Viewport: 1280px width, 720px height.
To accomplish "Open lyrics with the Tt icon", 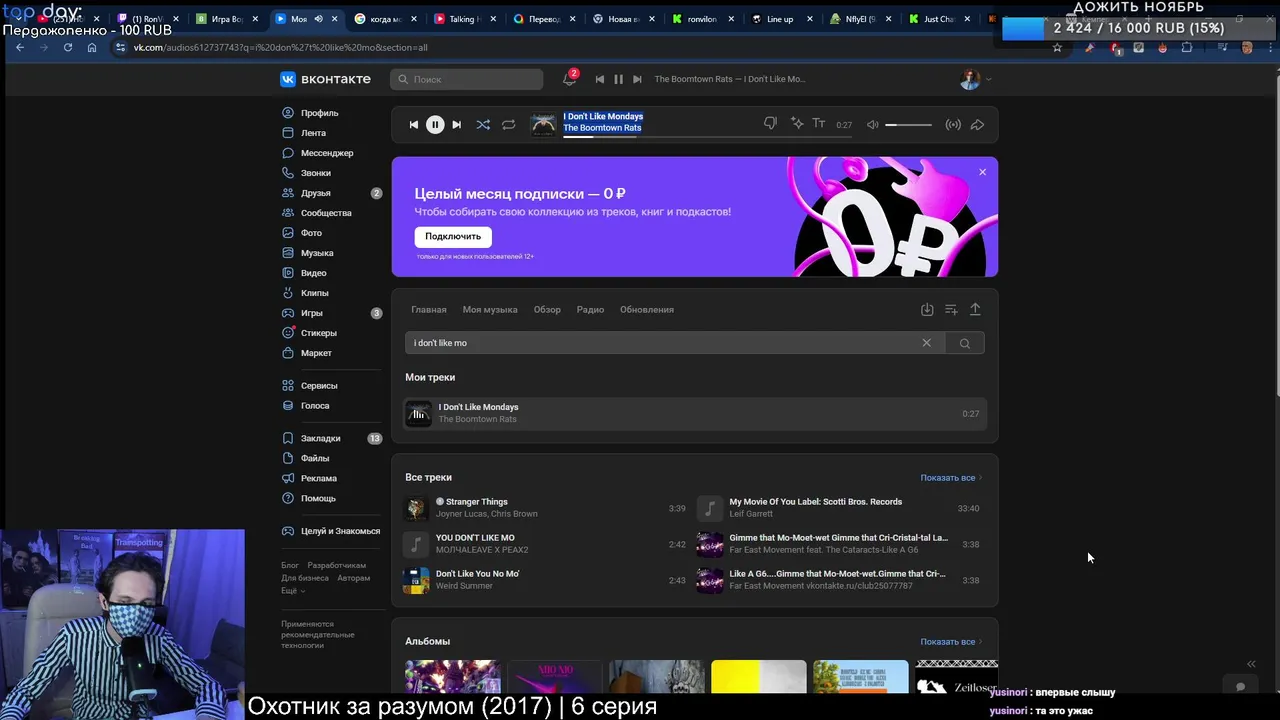I will pyautogui.click(x=818, y=123).
